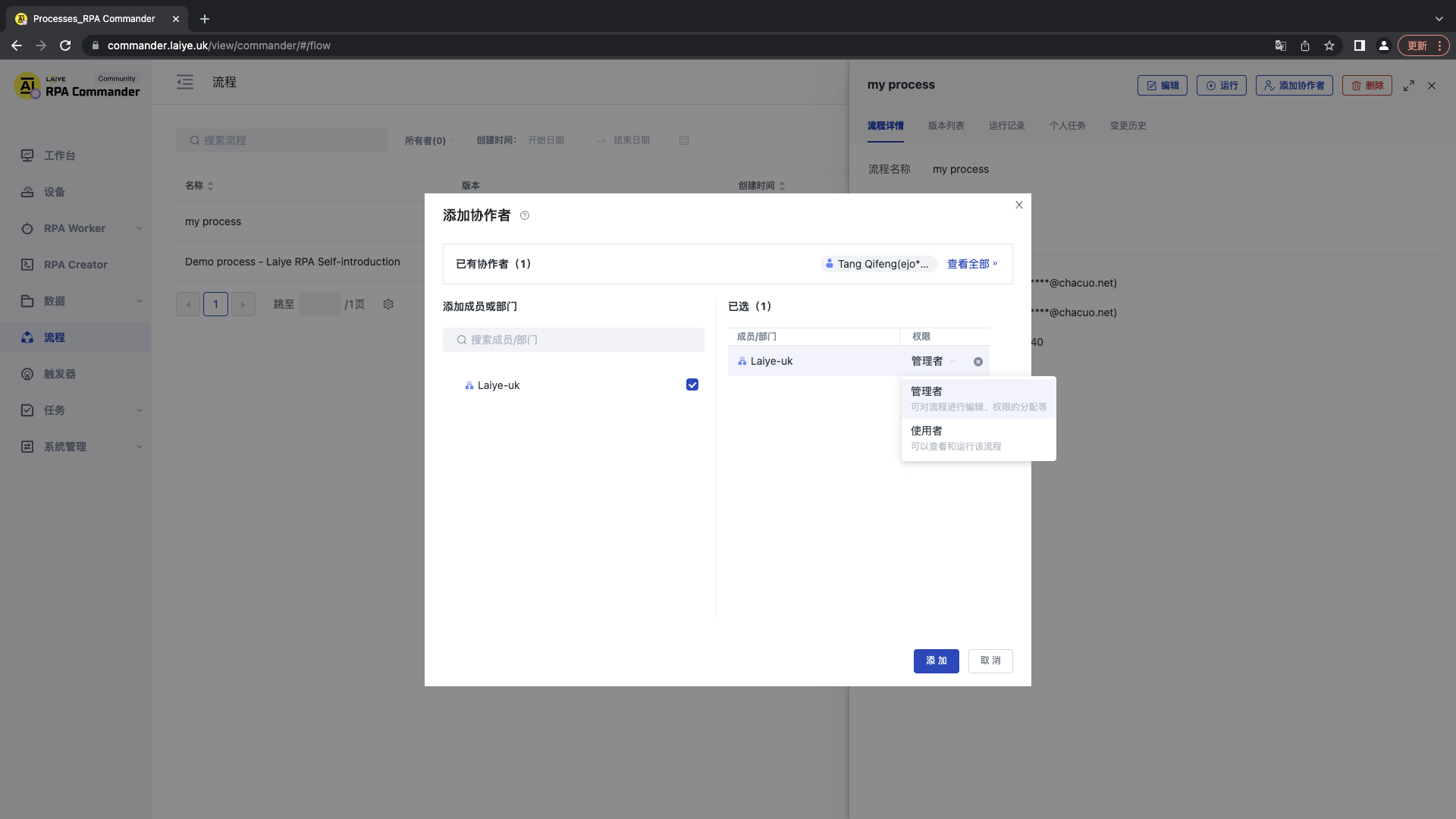
Task: Open 流程 sidebar item
Action: [x=76, y=338]
